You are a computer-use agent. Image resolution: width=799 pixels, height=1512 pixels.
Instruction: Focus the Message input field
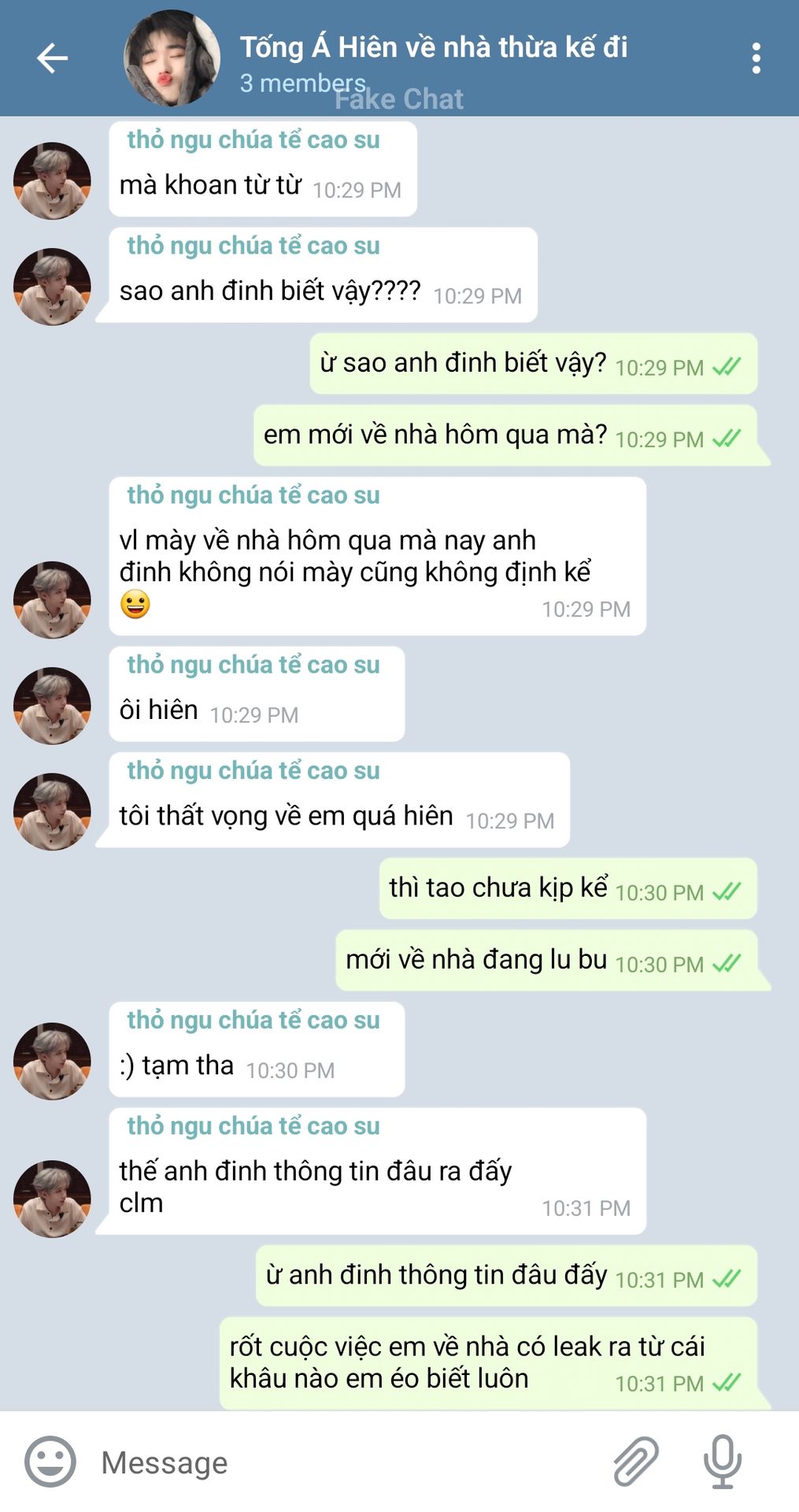346,1462
